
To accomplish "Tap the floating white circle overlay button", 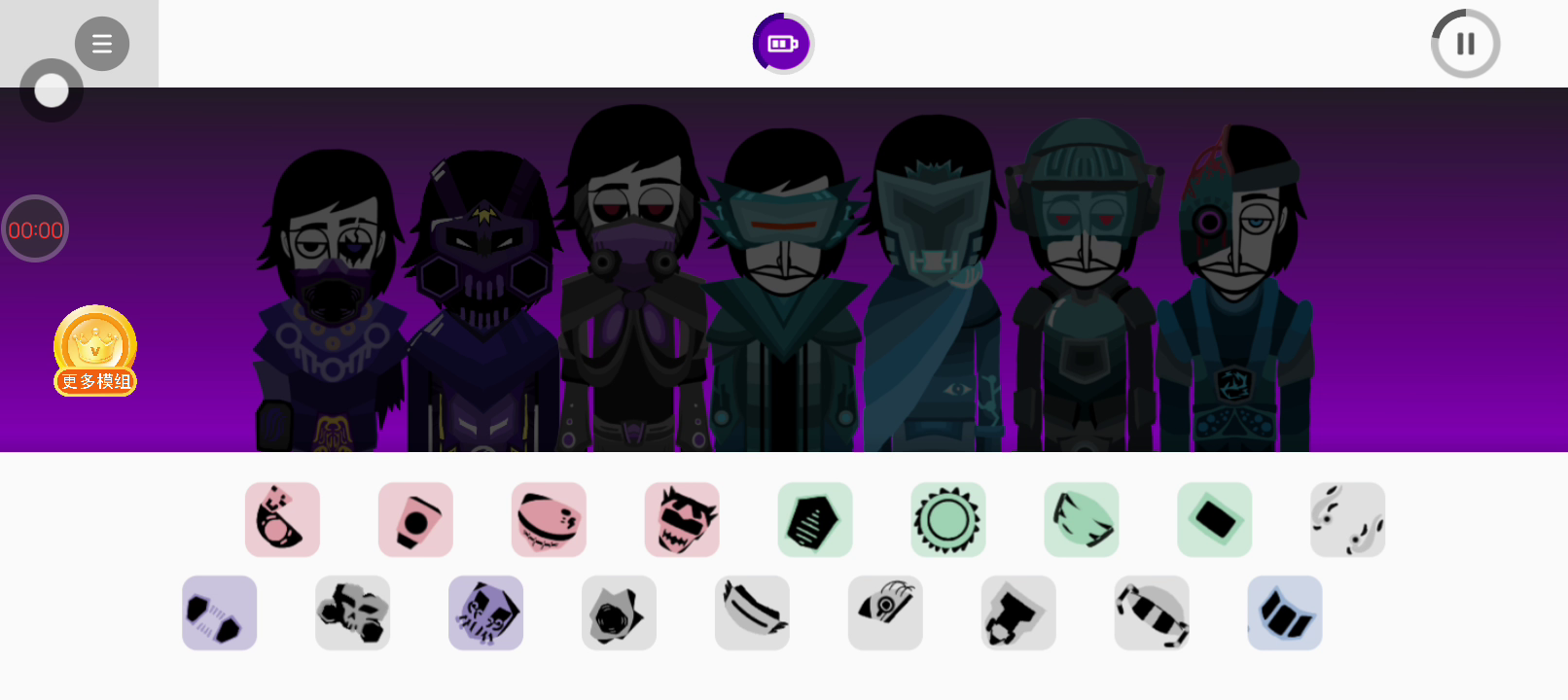I will point(52,90).
